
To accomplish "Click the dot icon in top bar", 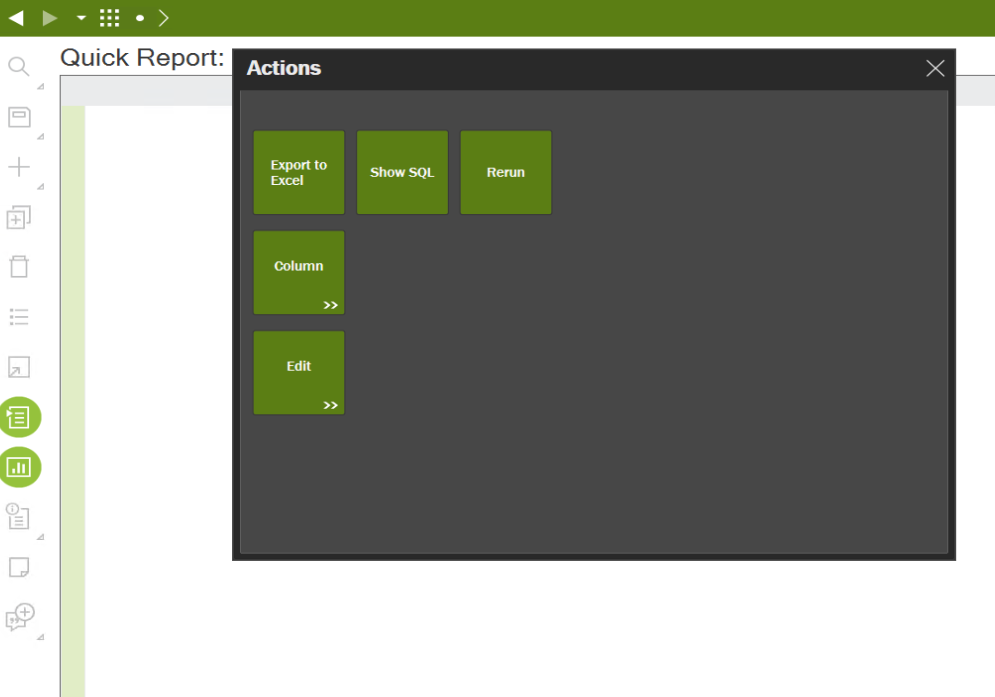I will (140, 18).
